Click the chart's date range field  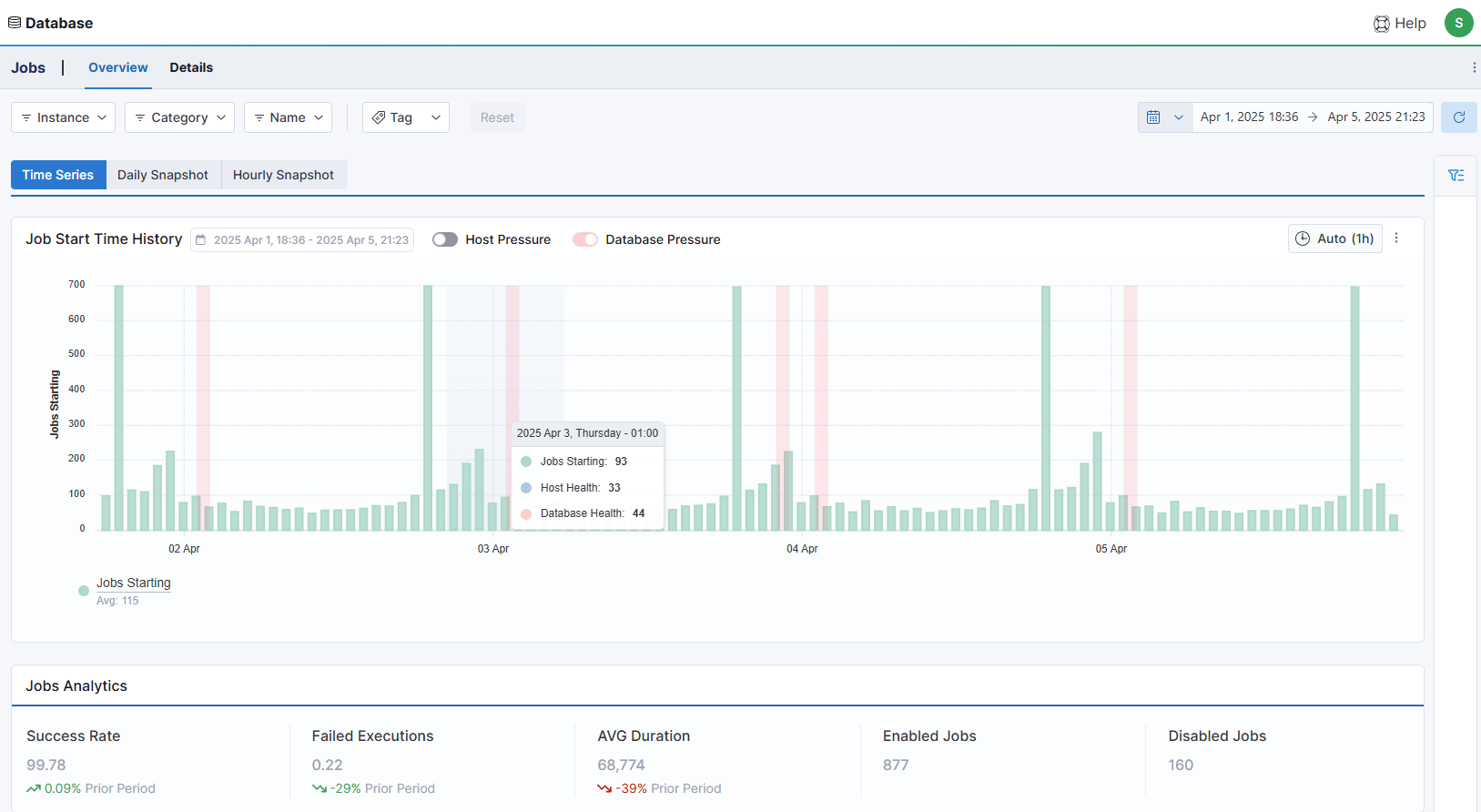302,240
